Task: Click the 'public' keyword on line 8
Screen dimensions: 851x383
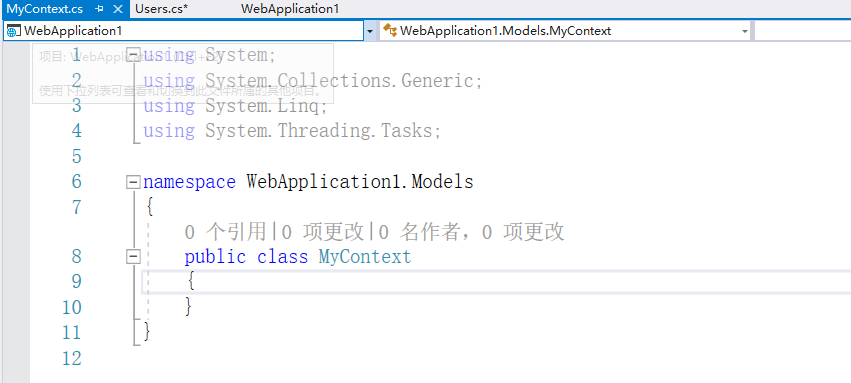Action: click(x=215, y=257)
